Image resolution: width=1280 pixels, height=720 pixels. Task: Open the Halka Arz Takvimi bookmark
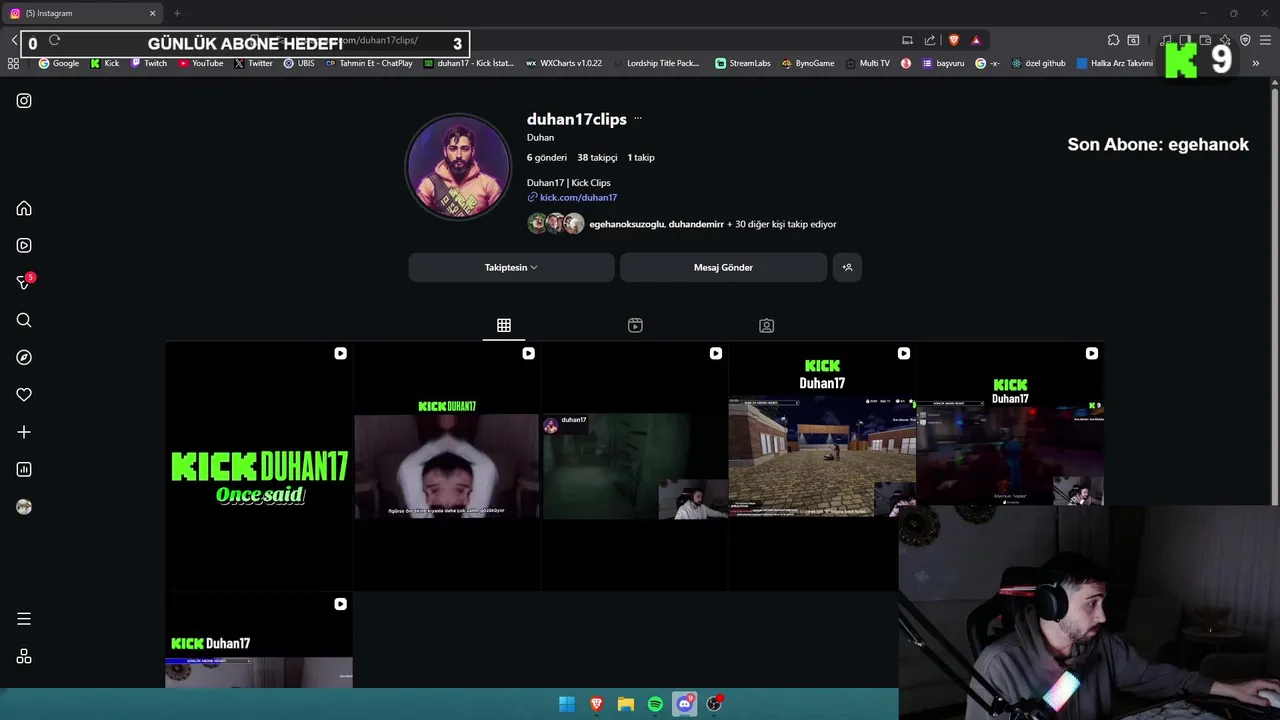click(x=1115, y=63)
